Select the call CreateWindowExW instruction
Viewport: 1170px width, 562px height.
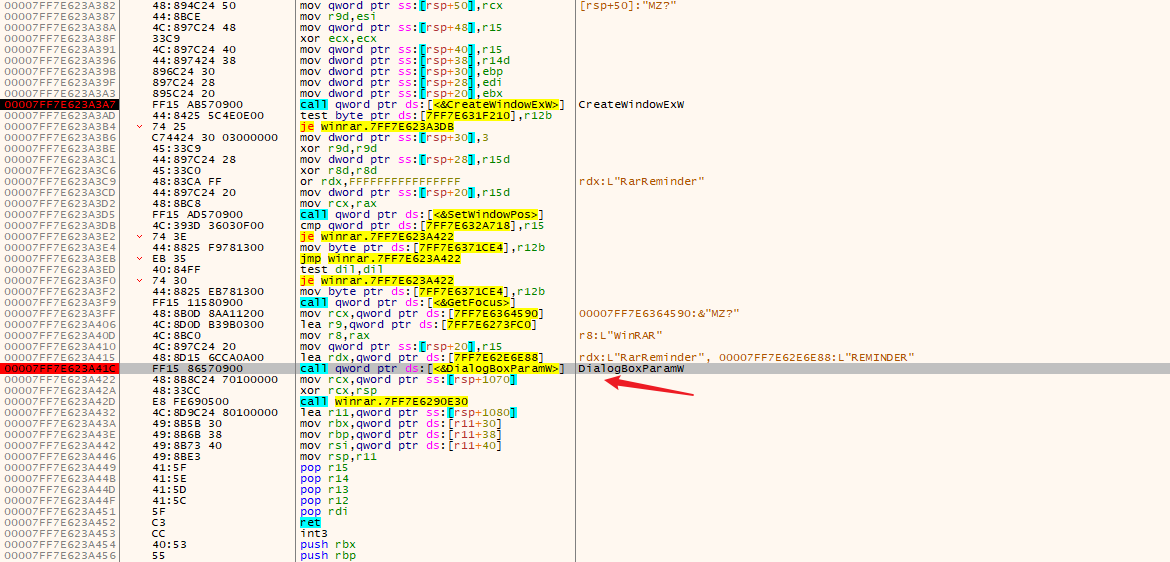coord(432,105)
